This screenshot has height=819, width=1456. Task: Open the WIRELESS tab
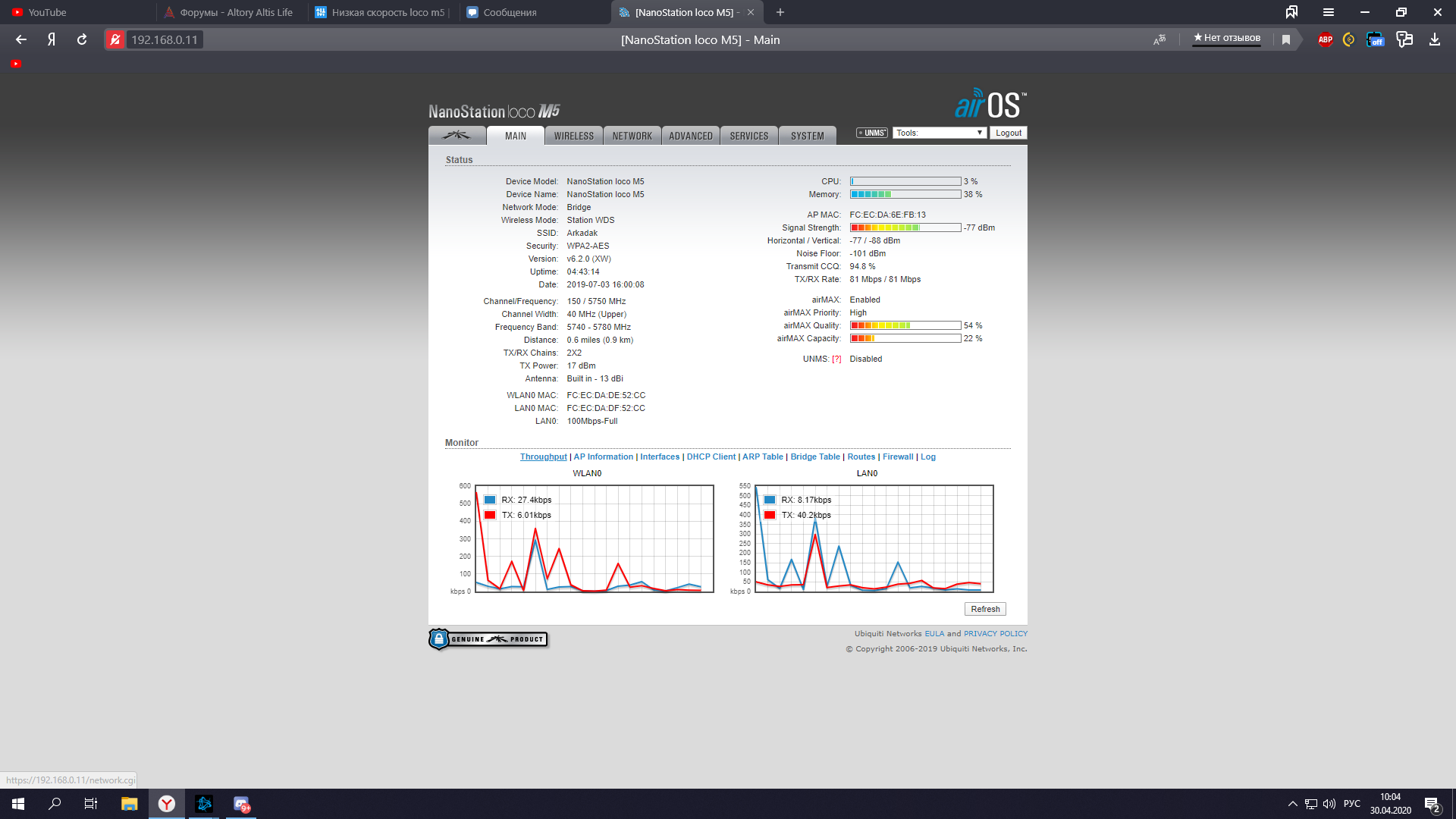tap(574, 136)
